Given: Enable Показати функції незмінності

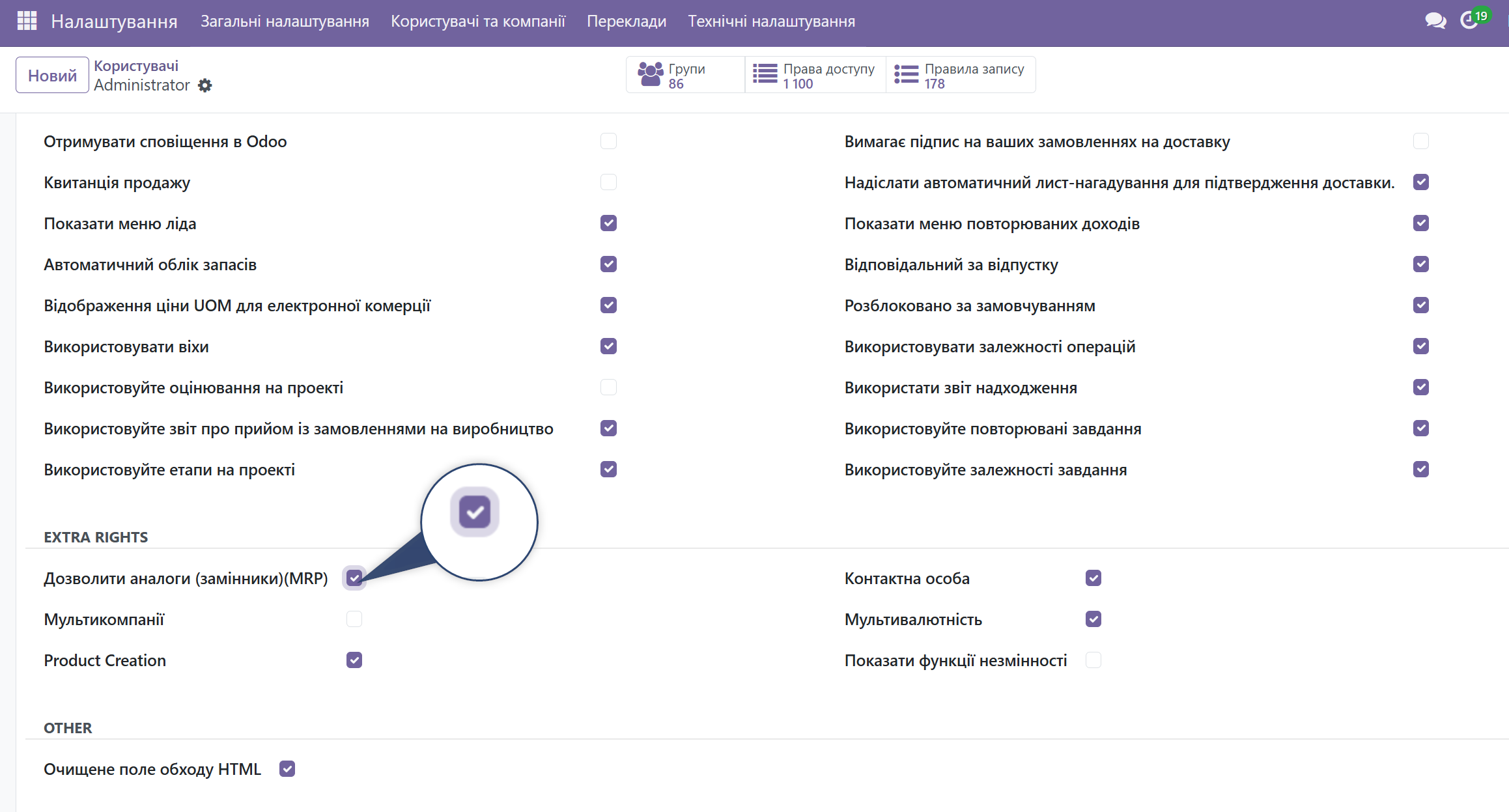Looking at the screenshot, I should [1093, 660].
